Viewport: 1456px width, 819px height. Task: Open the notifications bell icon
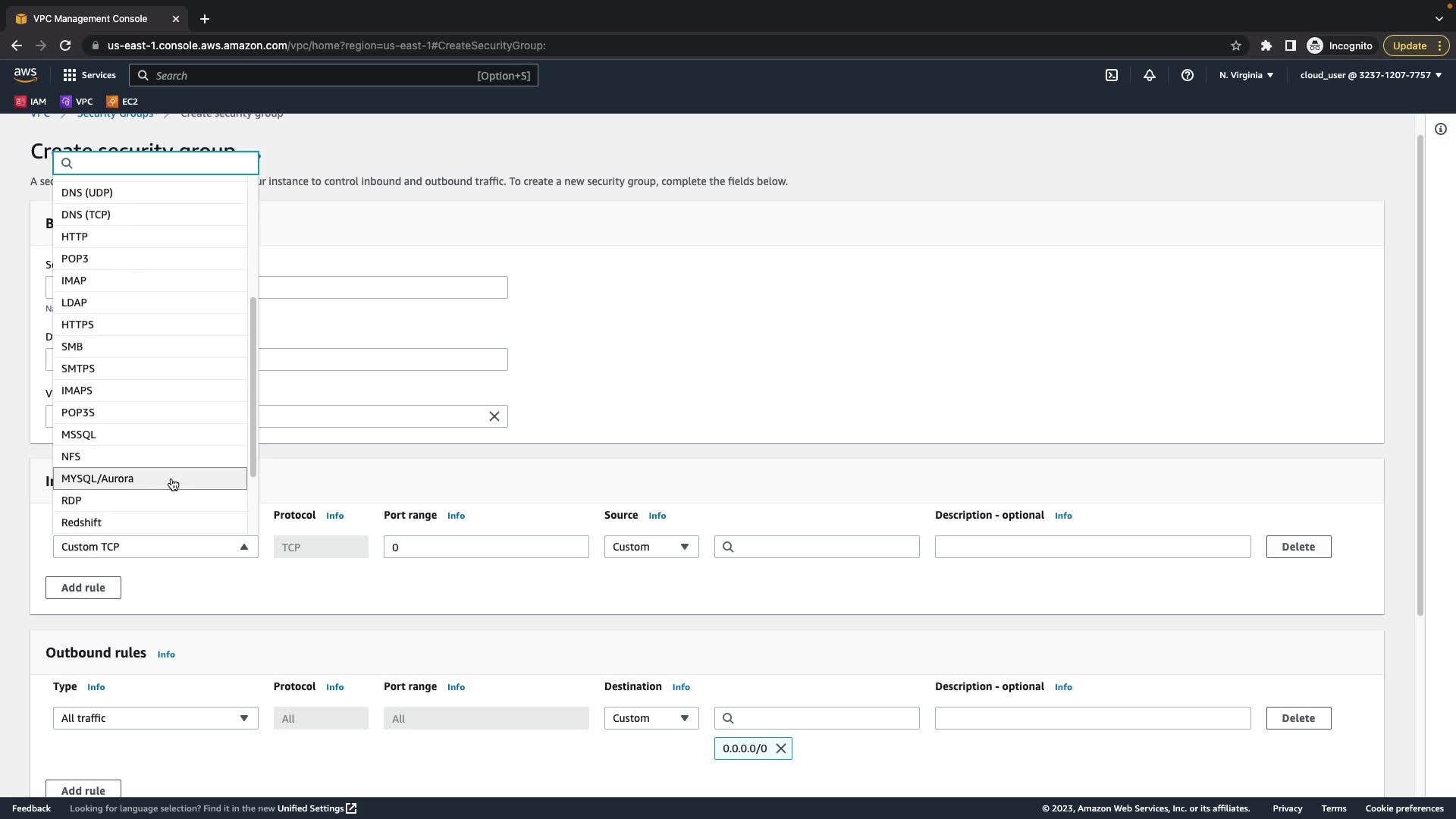[1150, 75]
